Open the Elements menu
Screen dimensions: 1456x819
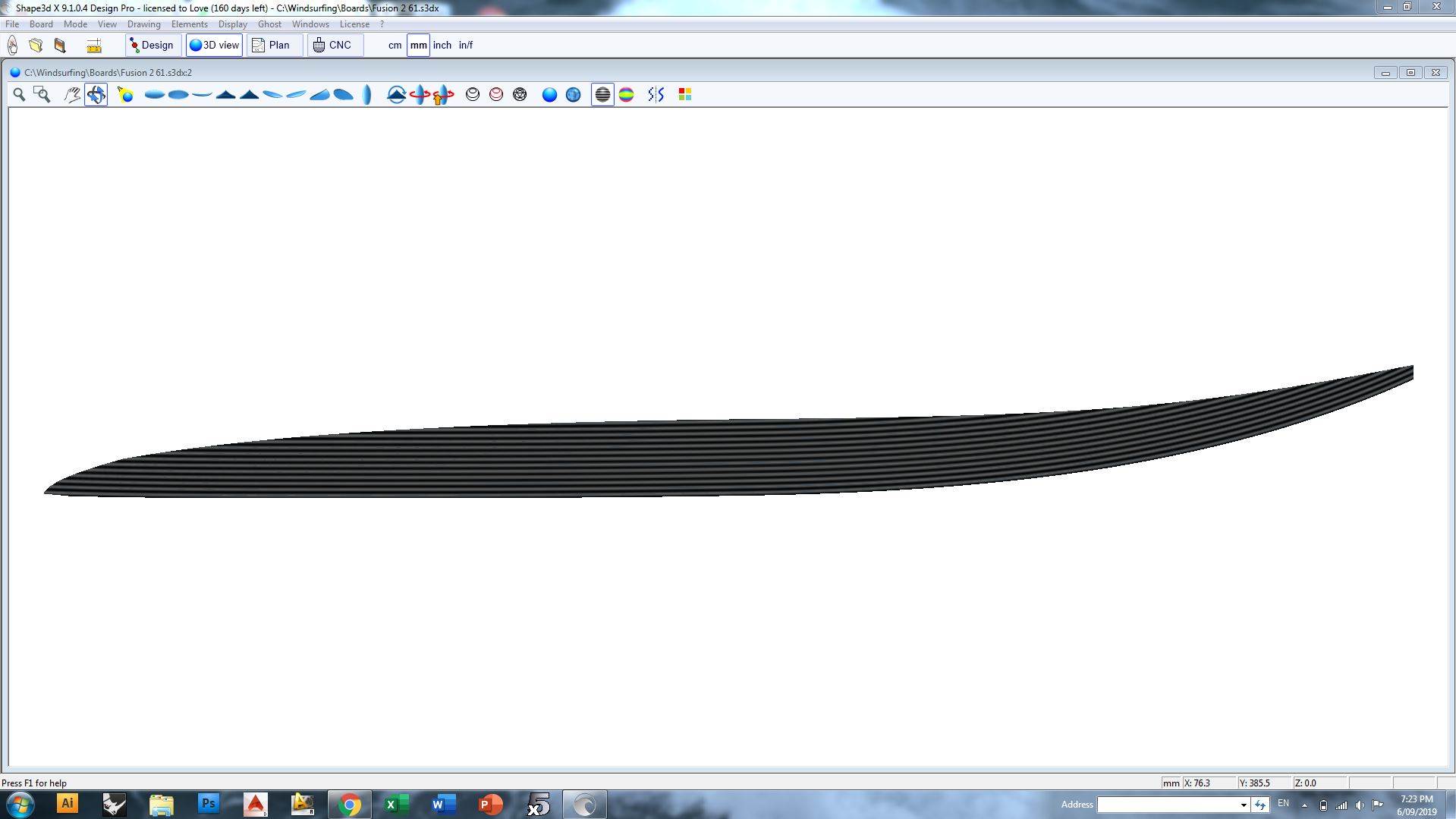(x=189, y=24)
